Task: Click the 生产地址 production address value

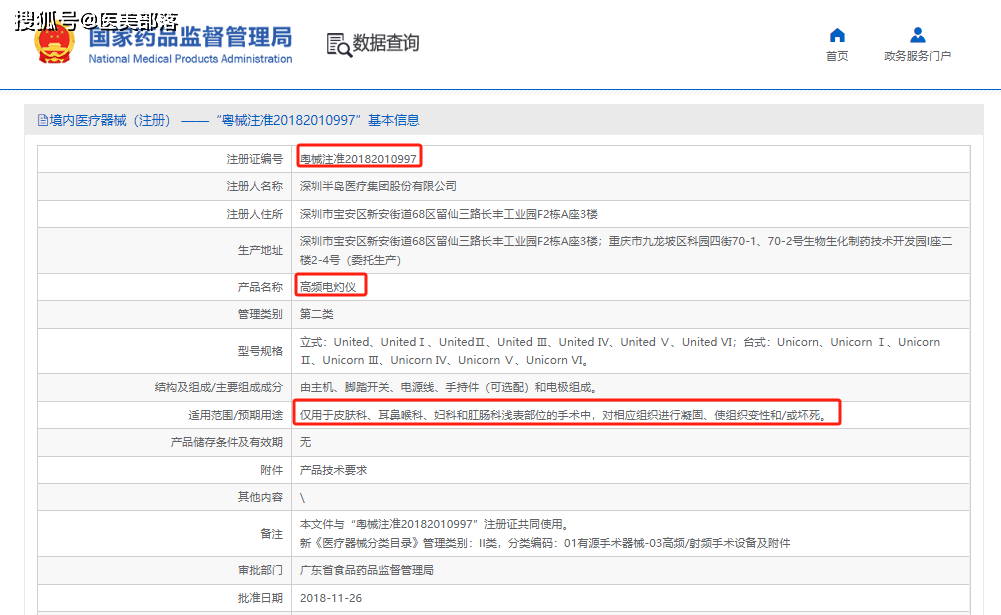Action: coord(626,250)
